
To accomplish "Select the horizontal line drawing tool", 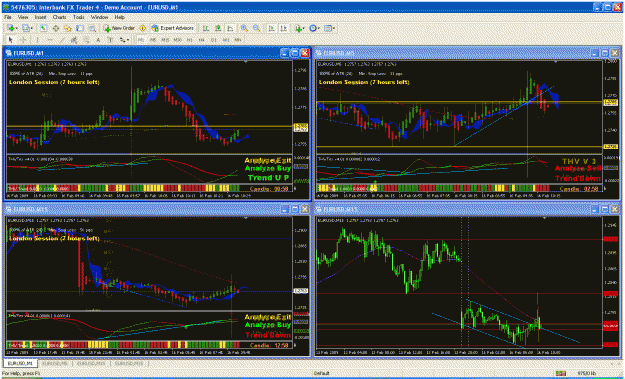I will (x=50, y=40).
